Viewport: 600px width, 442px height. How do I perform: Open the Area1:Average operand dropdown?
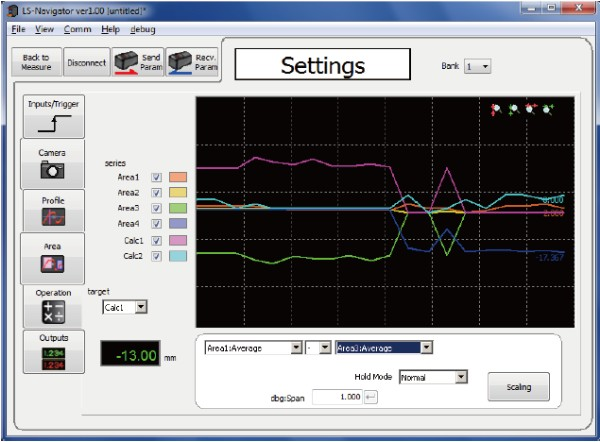click(x=253, y=348)
